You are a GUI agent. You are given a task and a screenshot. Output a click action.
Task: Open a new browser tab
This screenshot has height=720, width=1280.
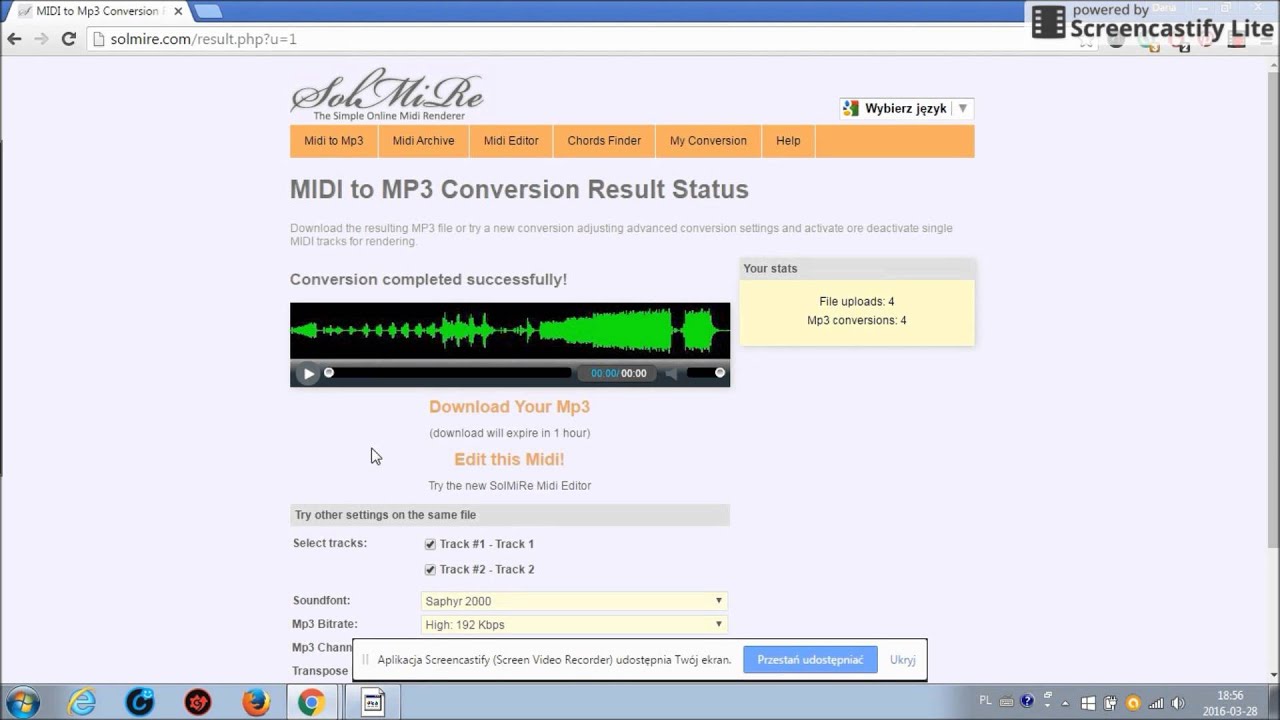tap(207, 11)
